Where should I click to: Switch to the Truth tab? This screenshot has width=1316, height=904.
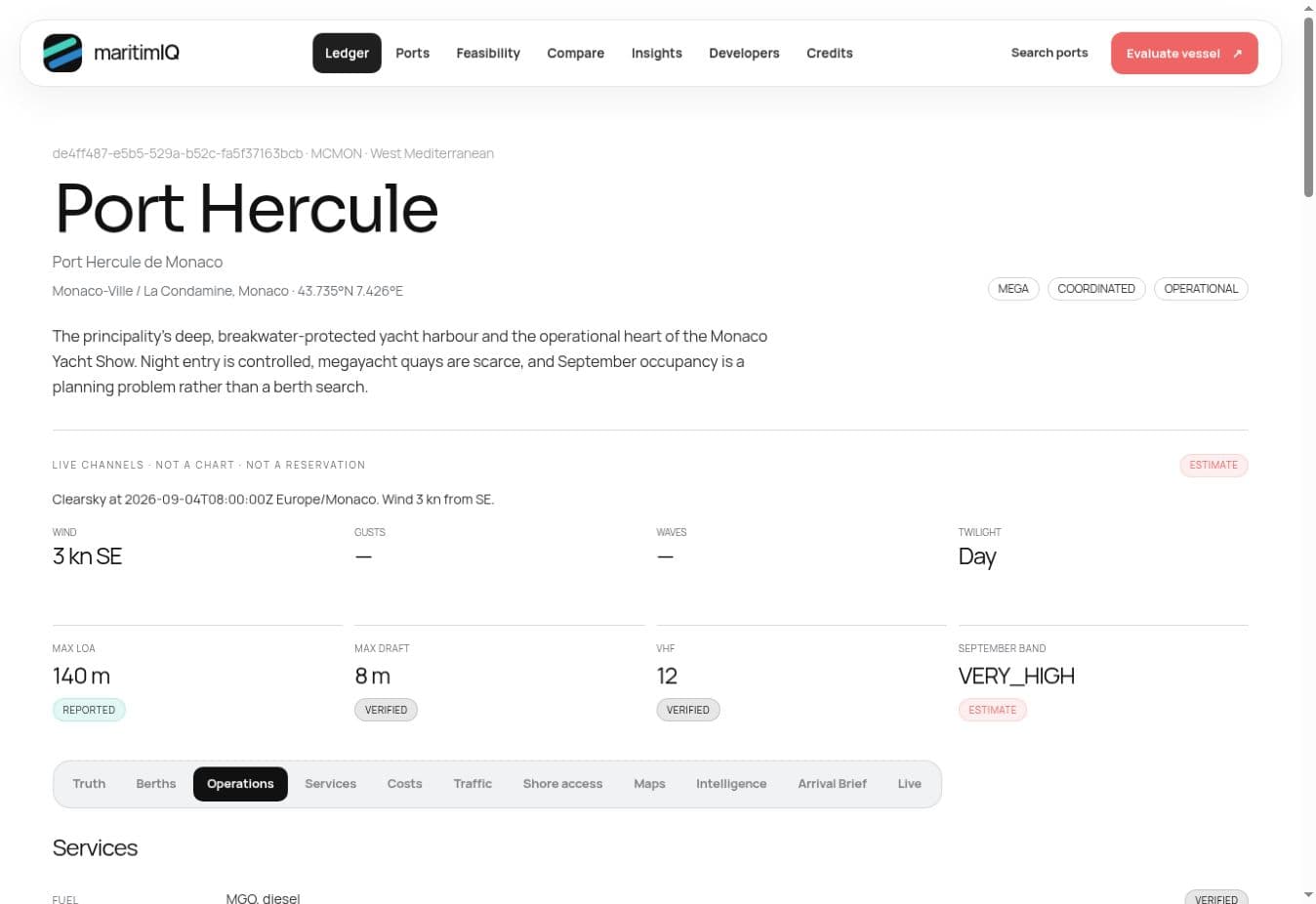(89, 784)
